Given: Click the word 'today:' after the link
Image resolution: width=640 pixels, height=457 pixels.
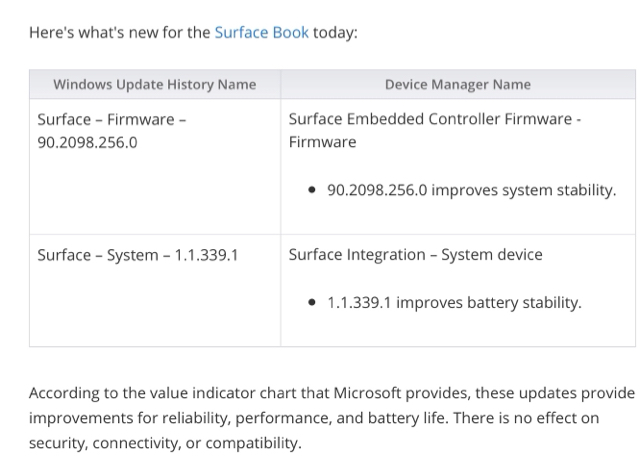Looking at the screenshot, I should point(335,33).
